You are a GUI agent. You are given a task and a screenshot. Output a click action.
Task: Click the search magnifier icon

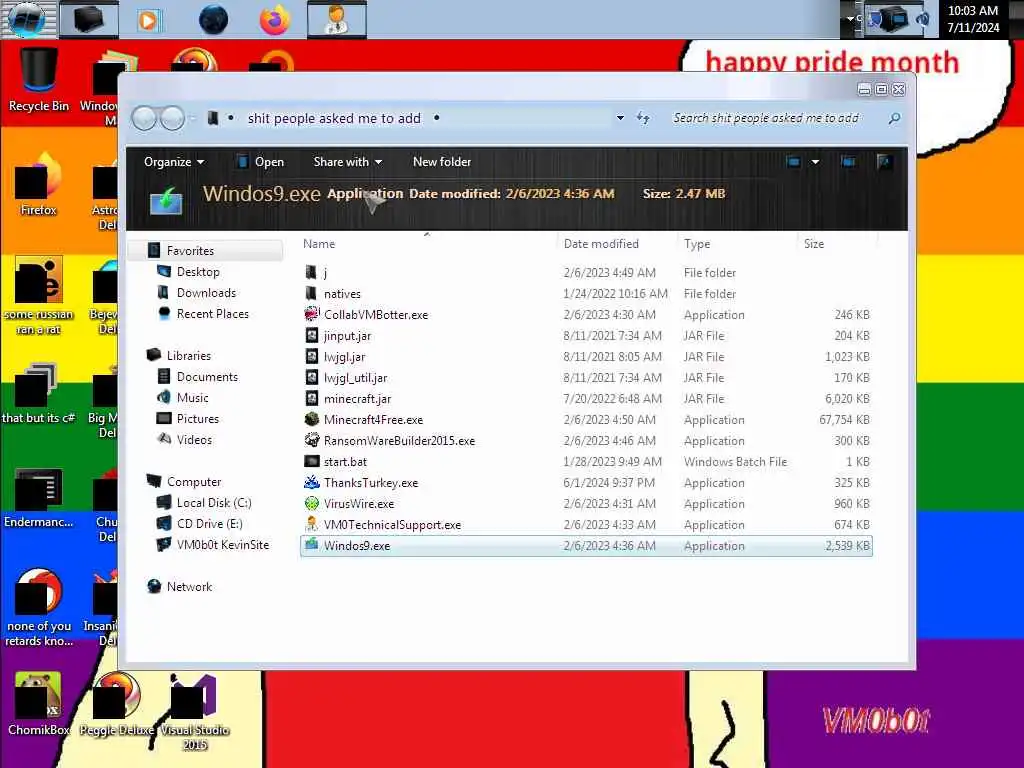click(x=894, y=118)
